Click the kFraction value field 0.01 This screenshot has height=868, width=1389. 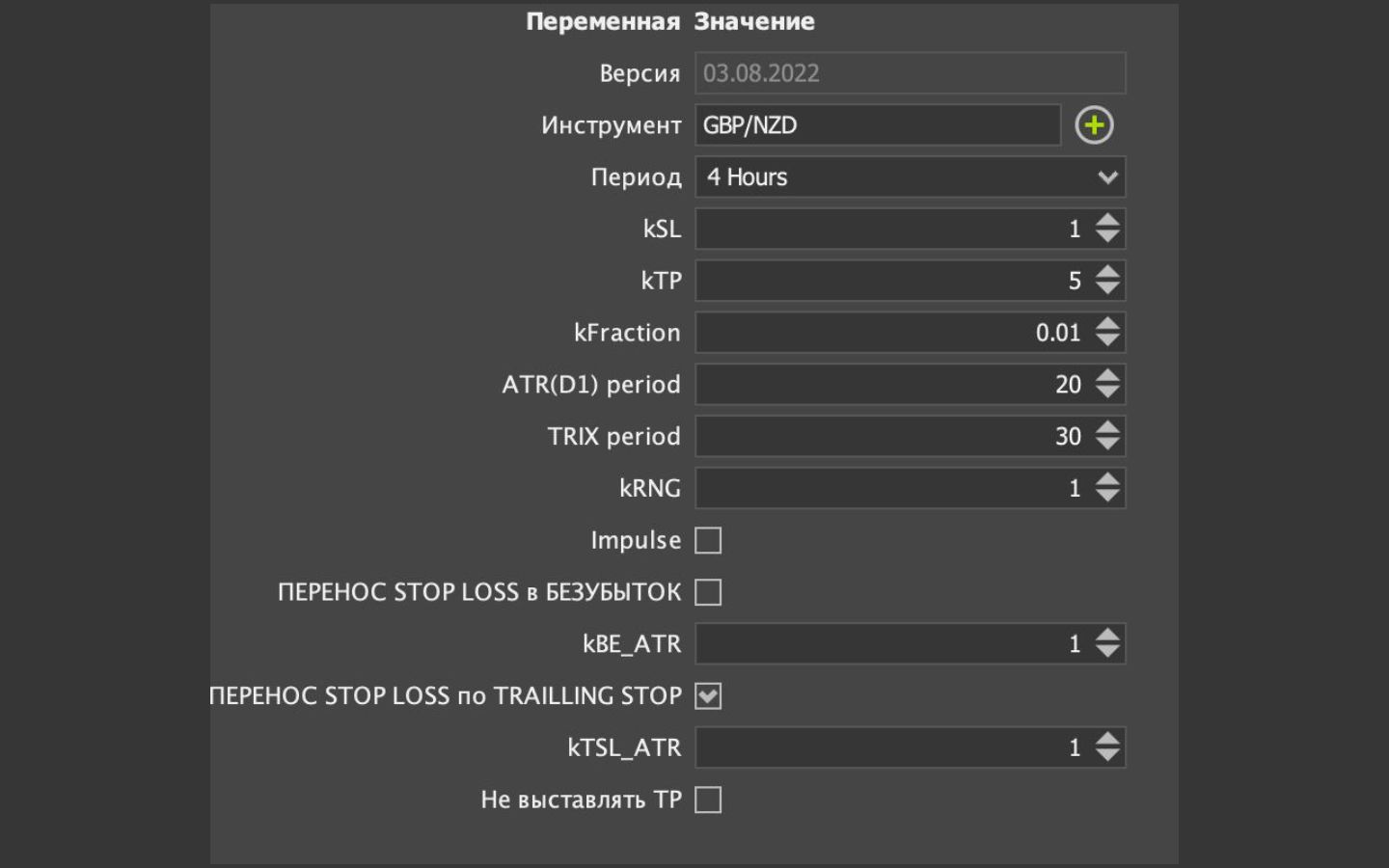(893, 333)
